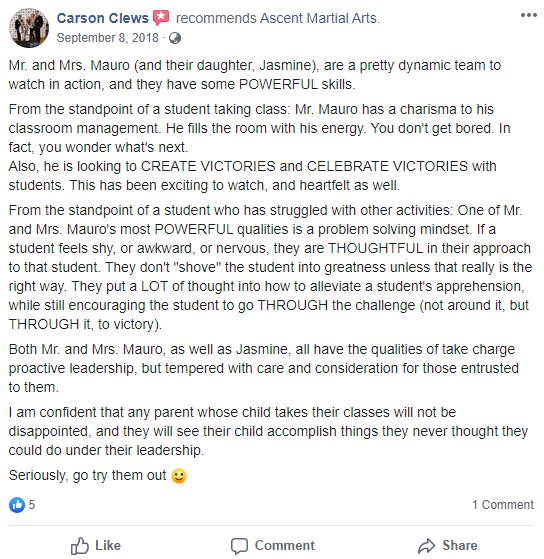Viewport: 544px width, 559px height.
Task: Click the Share text label
Action: pyautogui.click(x=460, y=545)
